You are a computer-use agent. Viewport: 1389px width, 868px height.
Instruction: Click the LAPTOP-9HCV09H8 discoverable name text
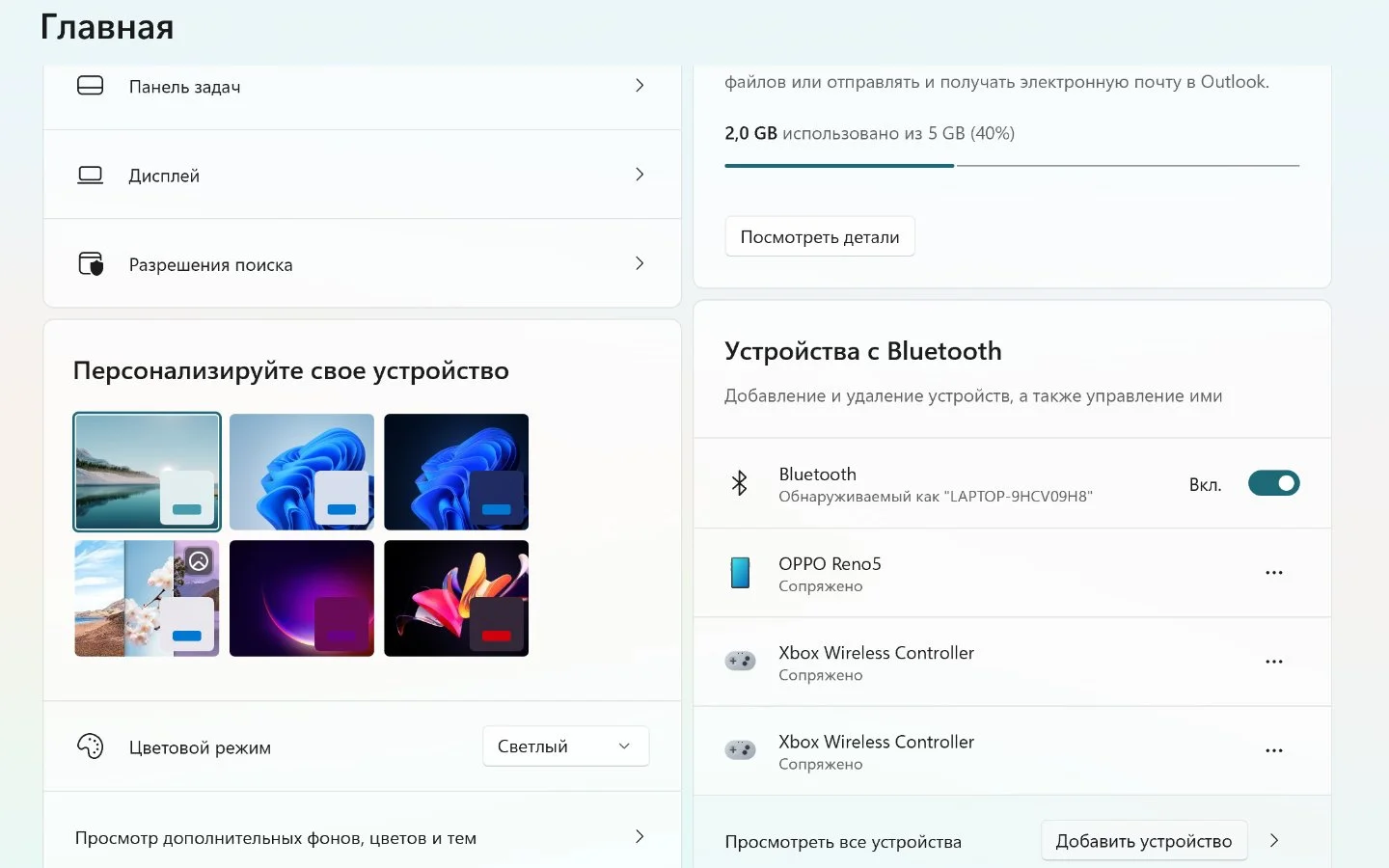pyautogui.click(x=1019, y=497)
